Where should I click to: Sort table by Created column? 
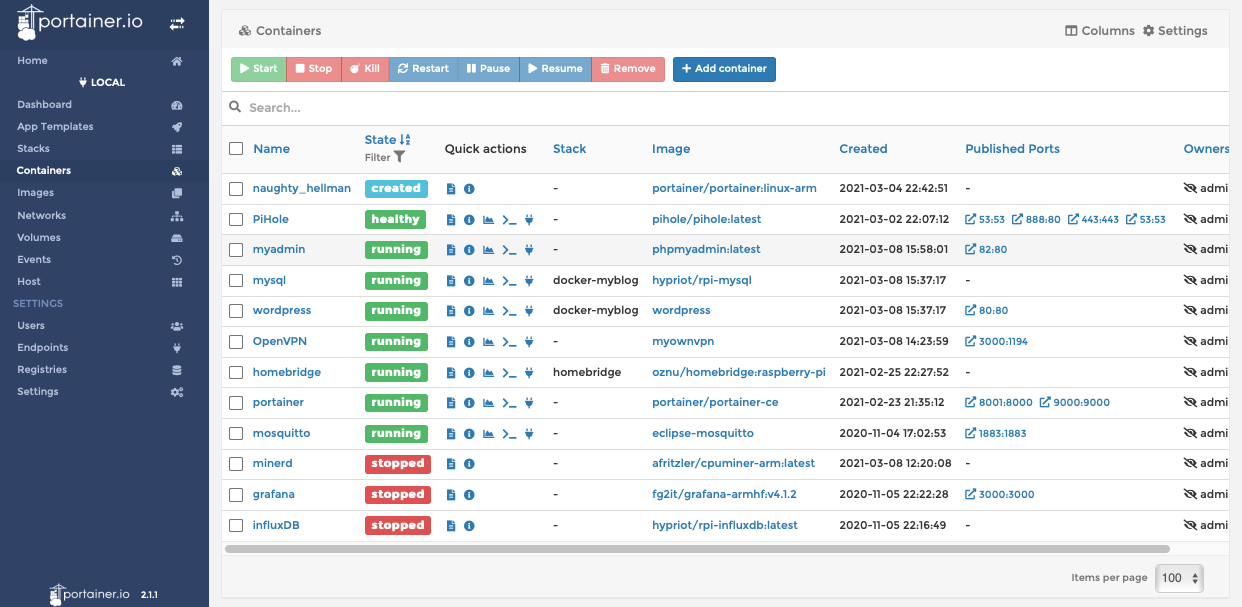[863, 149]
